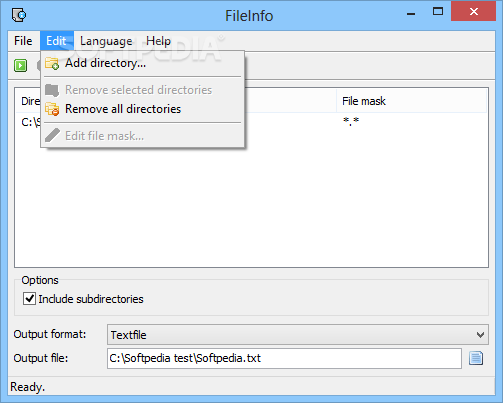Click the Output file path field
503x403 pixels.
[284, 358]
